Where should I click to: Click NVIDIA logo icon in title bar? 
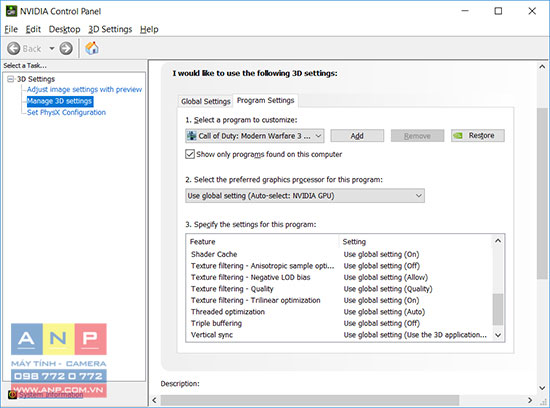11,11
